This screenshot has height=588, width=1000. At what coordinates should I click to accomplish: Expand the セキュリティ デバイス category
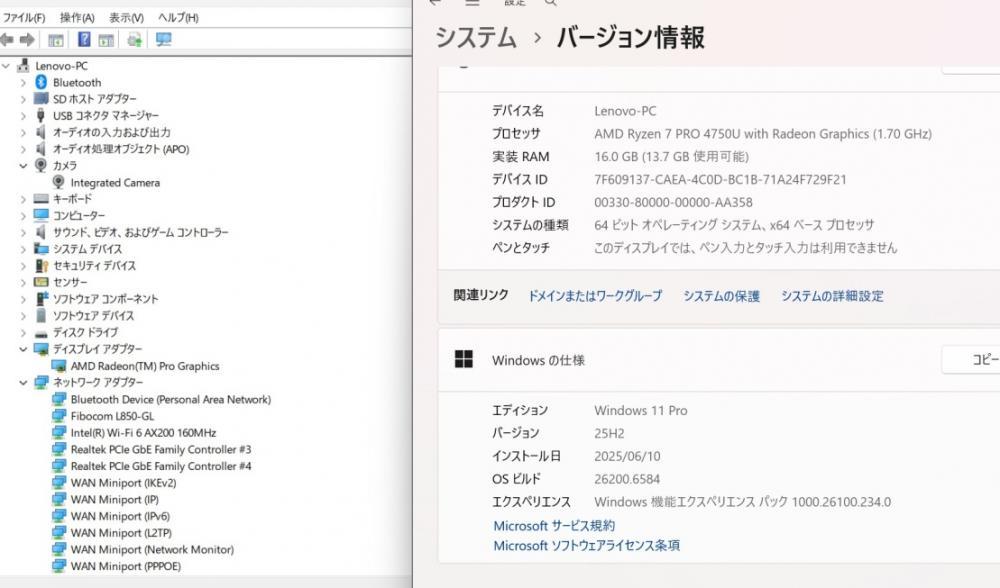tap(23, 265)
